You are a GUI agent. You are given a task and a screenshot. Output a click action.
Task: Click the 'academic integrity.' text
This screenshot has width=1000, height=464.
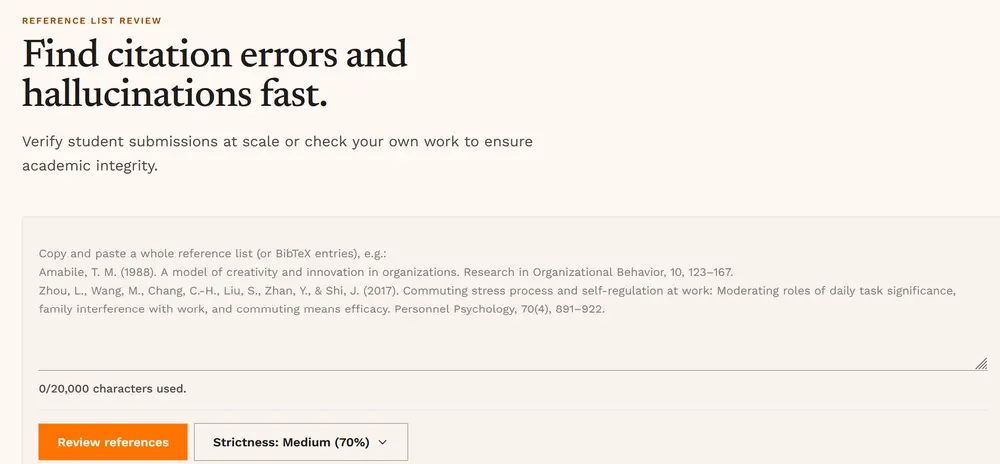90,166
